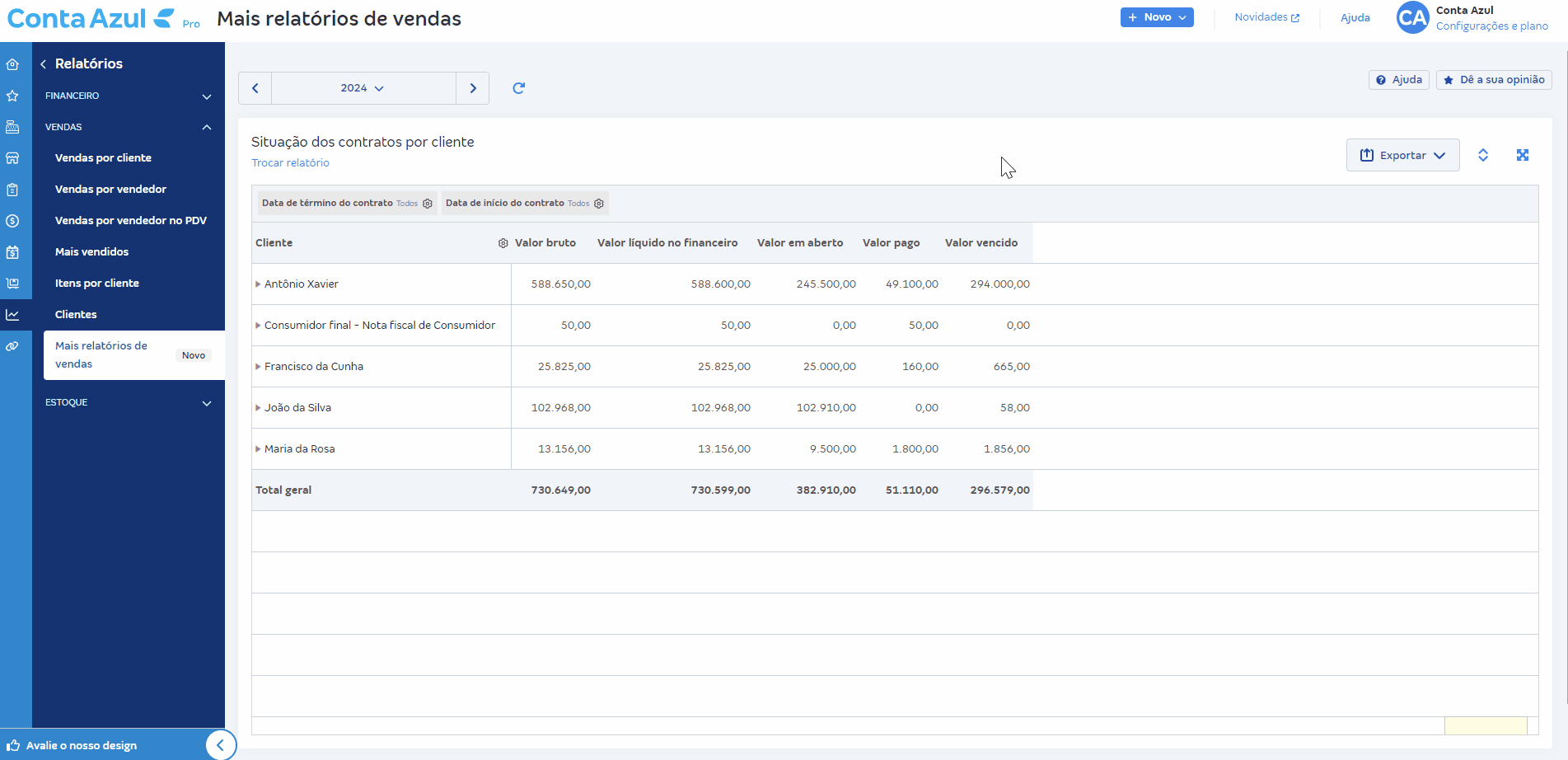Go back with Relatórios arrow
The image size is (1568, 760).
(x=43, y=63)
